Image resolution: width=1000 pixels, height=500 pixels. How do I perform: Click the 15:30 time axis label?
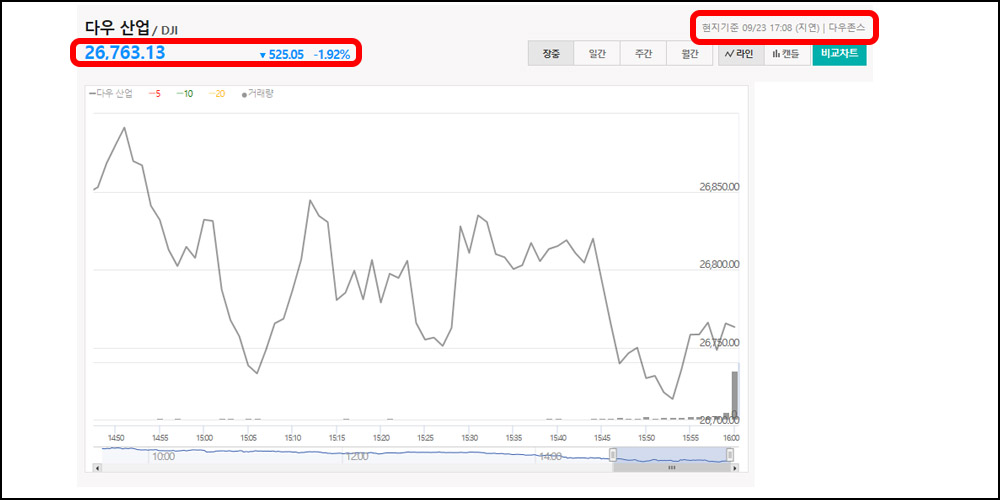pyautogui.click(x=469, y=438)
